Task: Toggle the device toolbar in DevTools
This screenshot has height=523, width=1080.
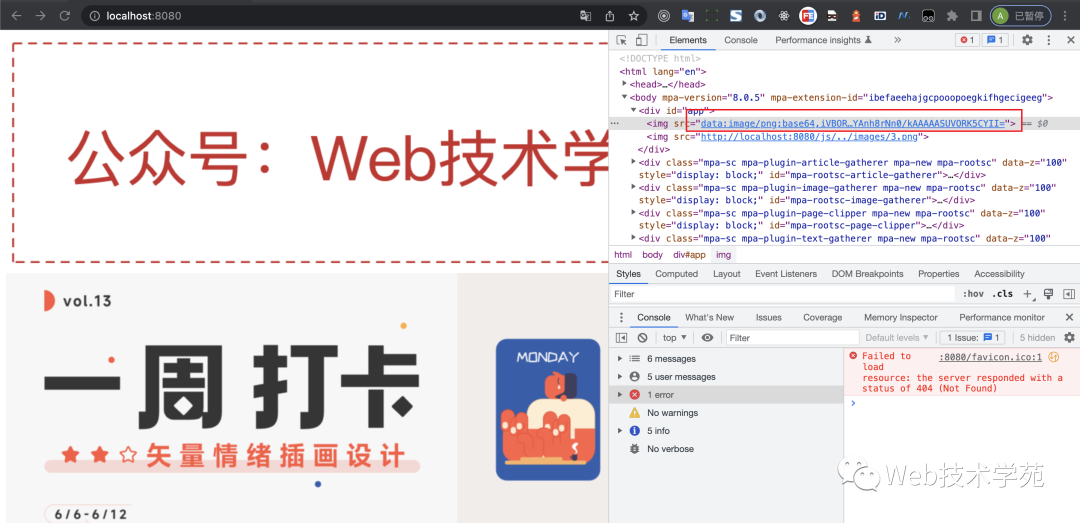Action: [x=641, y=40]
